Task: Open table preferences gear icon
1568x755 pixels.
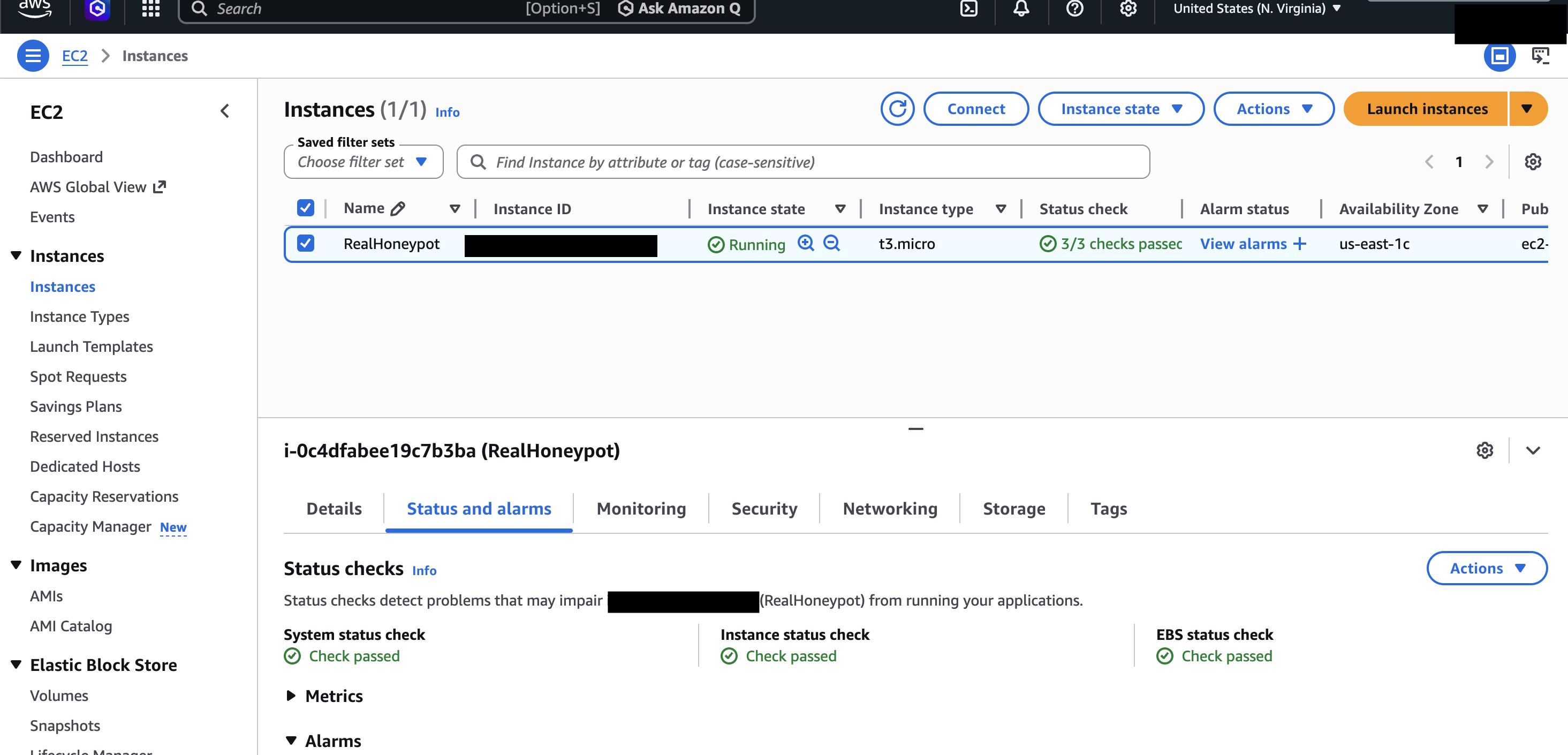Action: point(1533,162)
